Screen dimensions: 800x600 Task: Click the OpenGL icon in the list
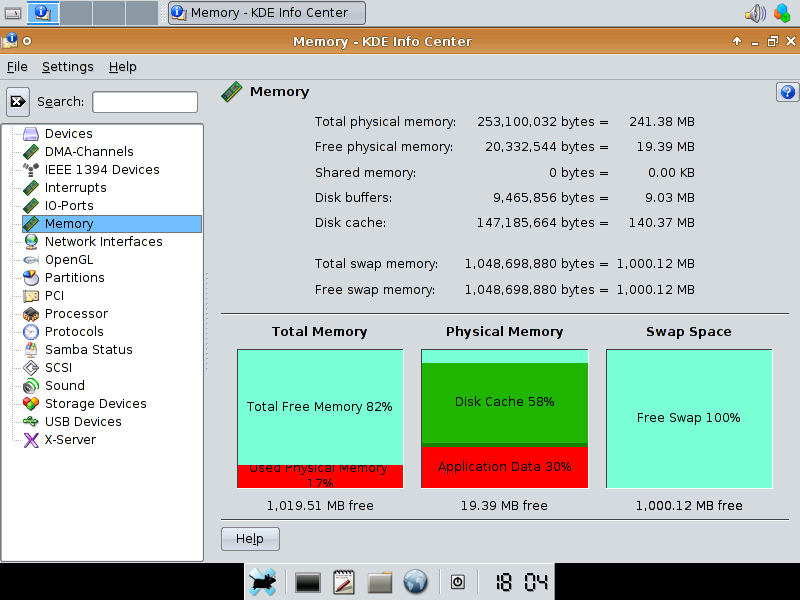(x=31, y=260)
